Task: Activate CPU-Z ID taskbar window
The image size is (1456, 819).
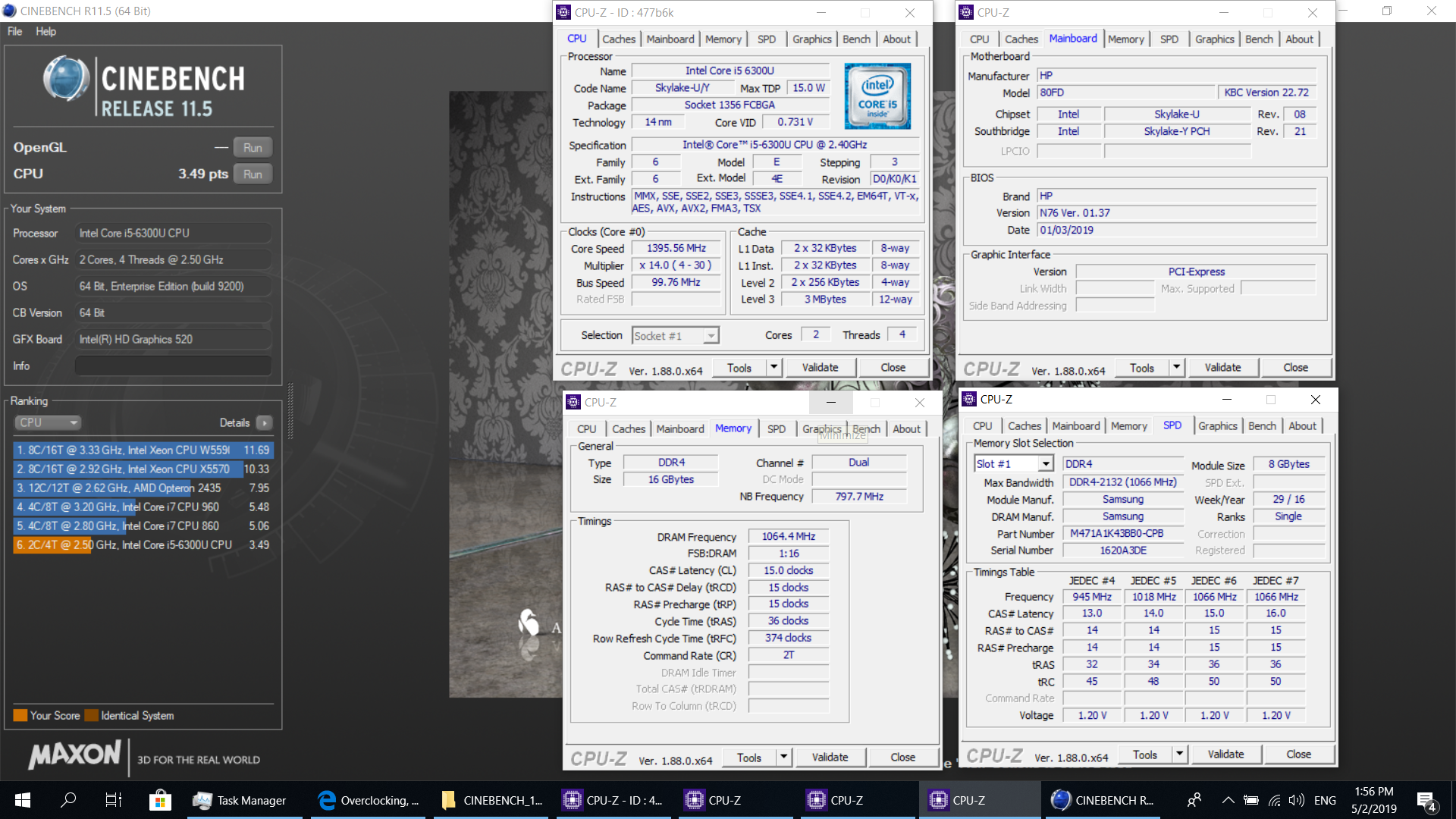Action: (x=613, y=800)
